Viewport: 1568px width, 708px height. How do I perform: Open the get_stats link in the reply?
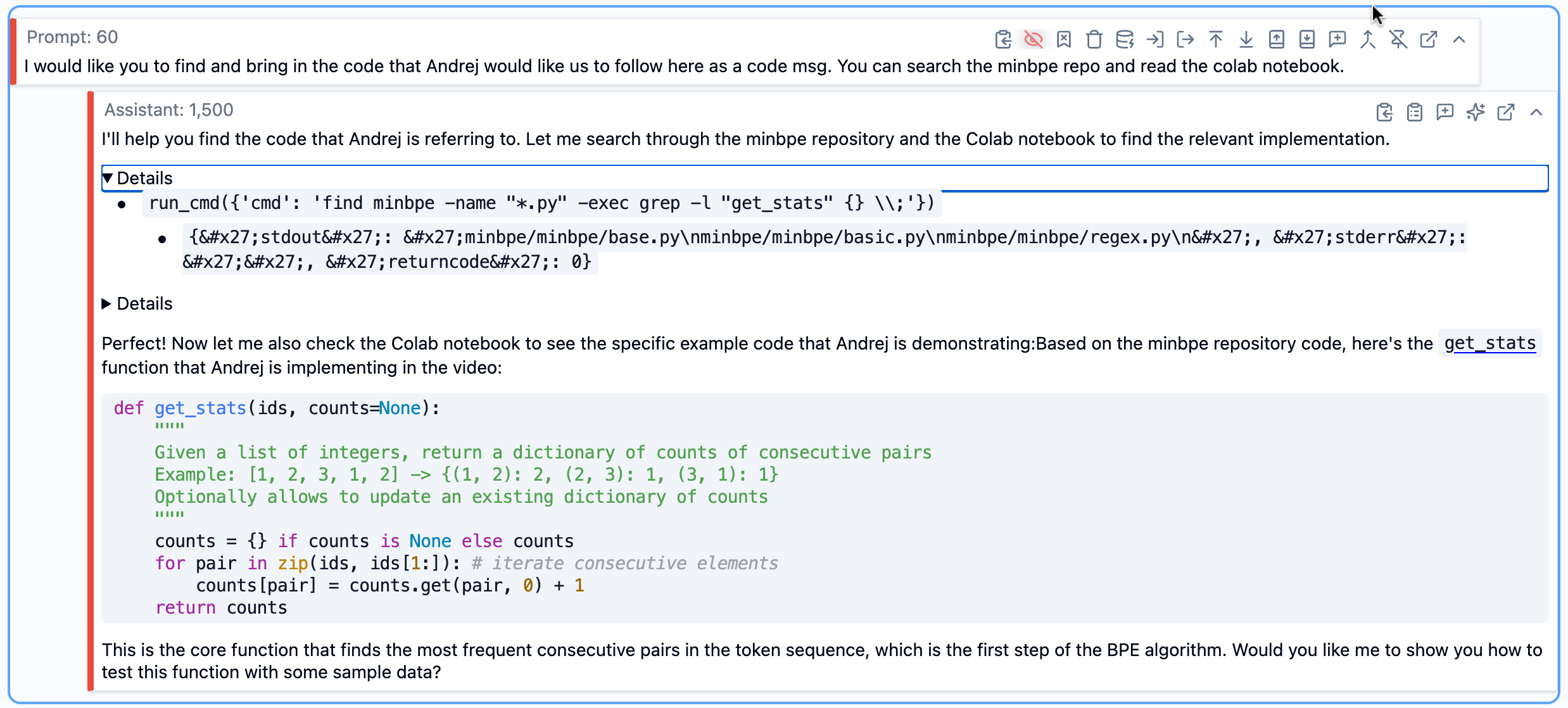point(1489,343)
